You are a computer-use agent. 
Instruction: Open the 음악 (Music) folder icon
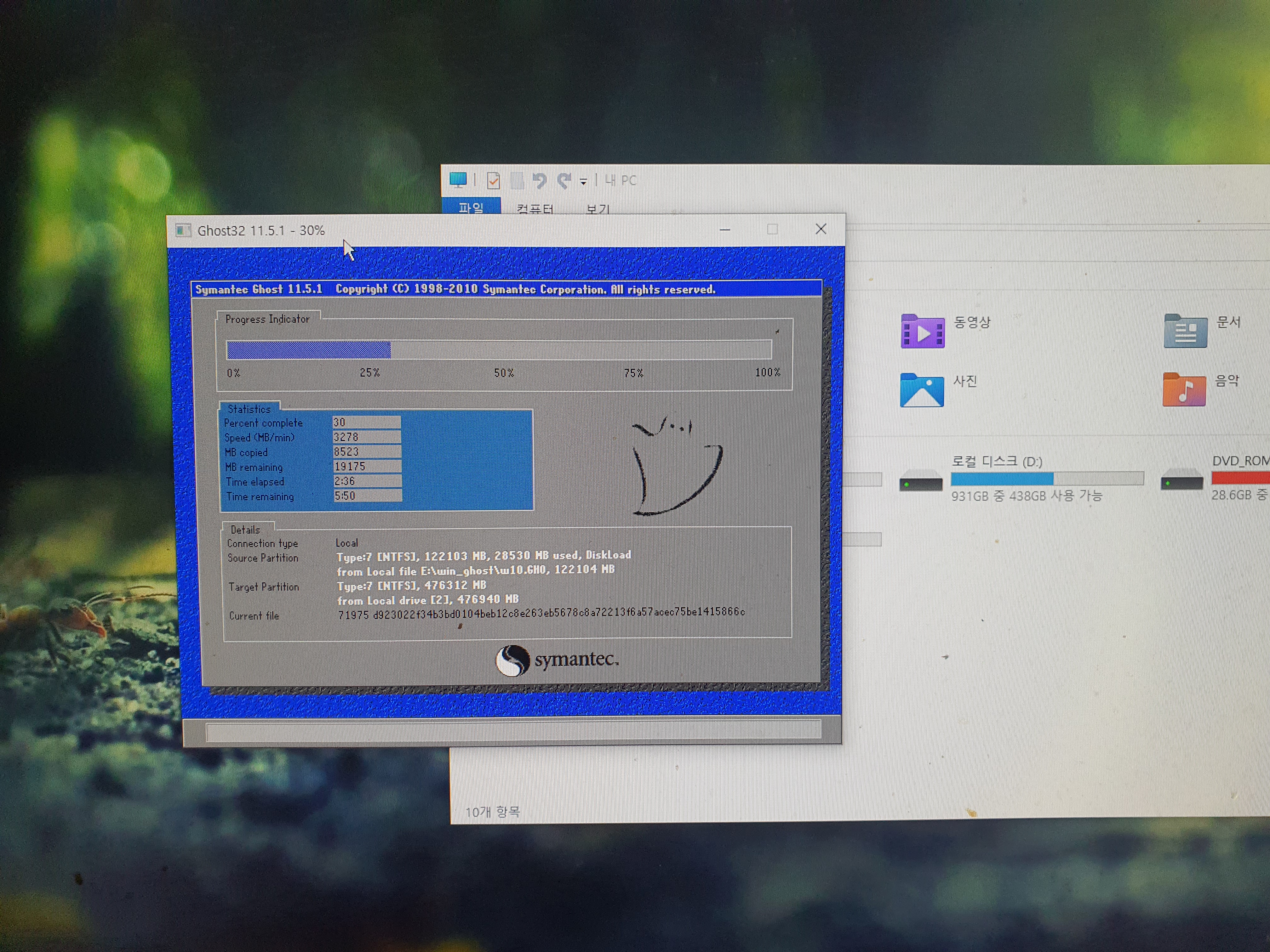tap(1184, 390)
